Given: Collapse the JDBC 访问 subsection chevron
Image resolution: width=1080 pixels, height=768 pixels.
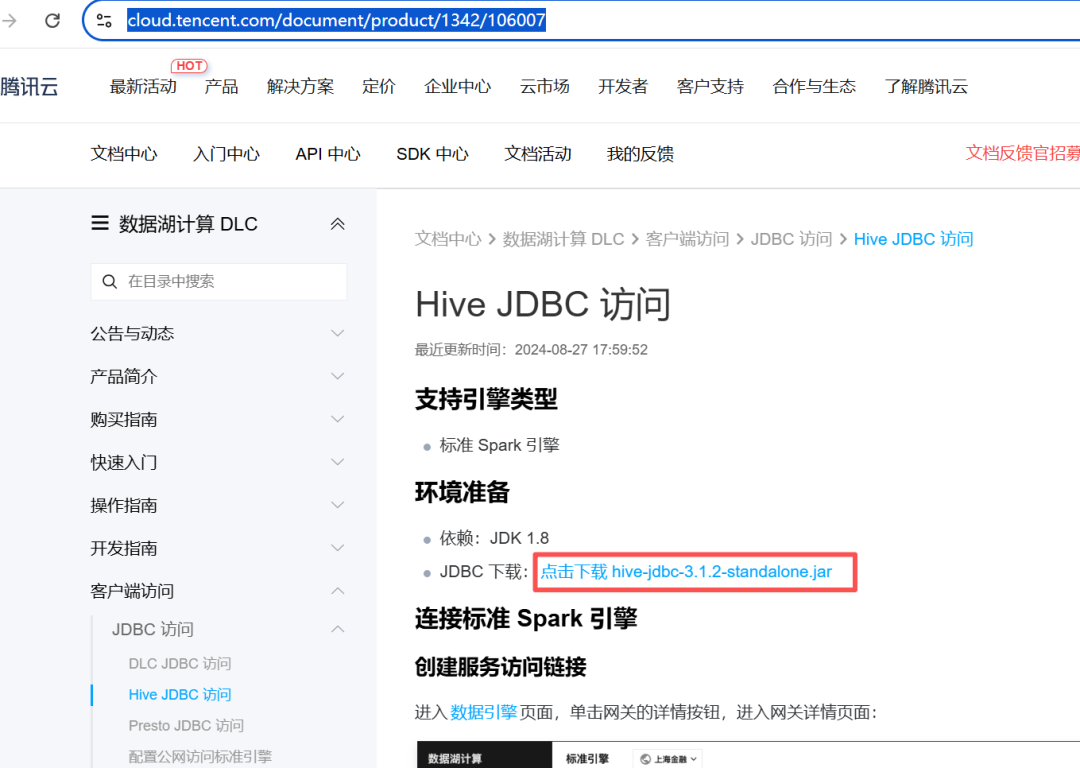Looking at the screenshot, I should coord(338,629).
